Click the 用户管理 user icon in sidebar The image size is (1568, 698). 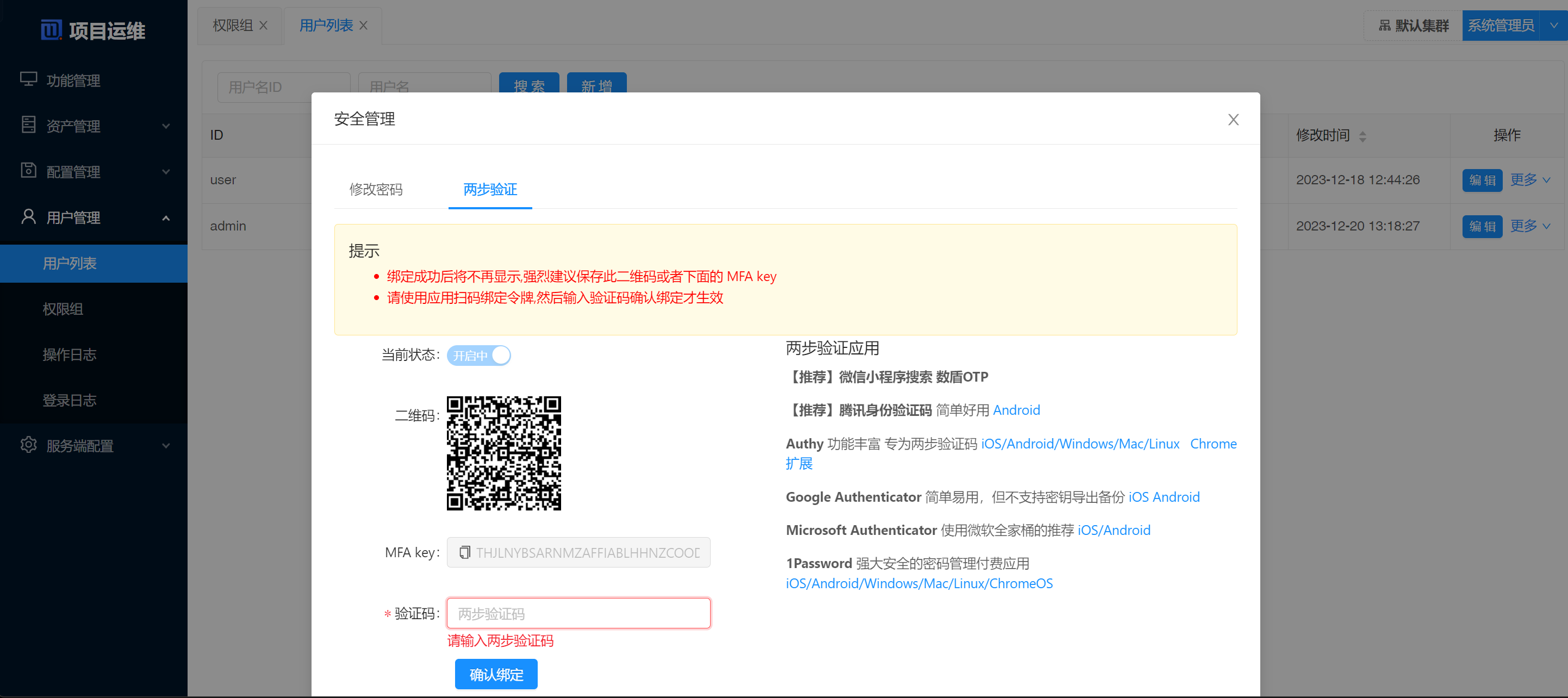click(x=29, y=217)
